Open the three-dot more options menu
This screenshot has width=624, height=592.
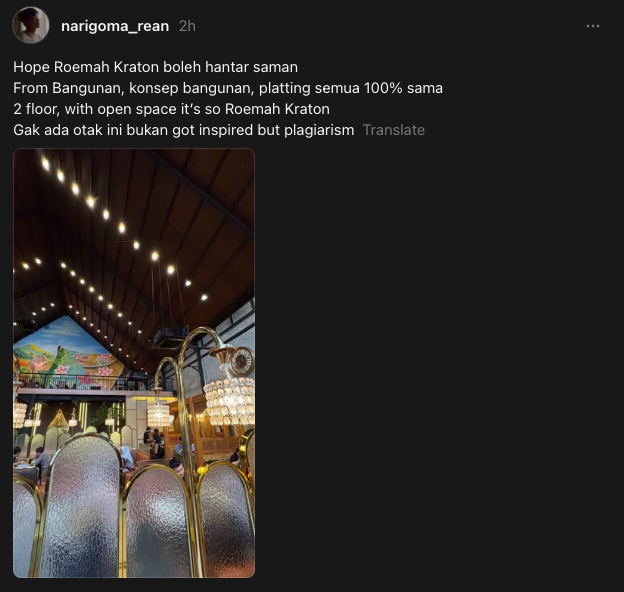pos(593,26)
